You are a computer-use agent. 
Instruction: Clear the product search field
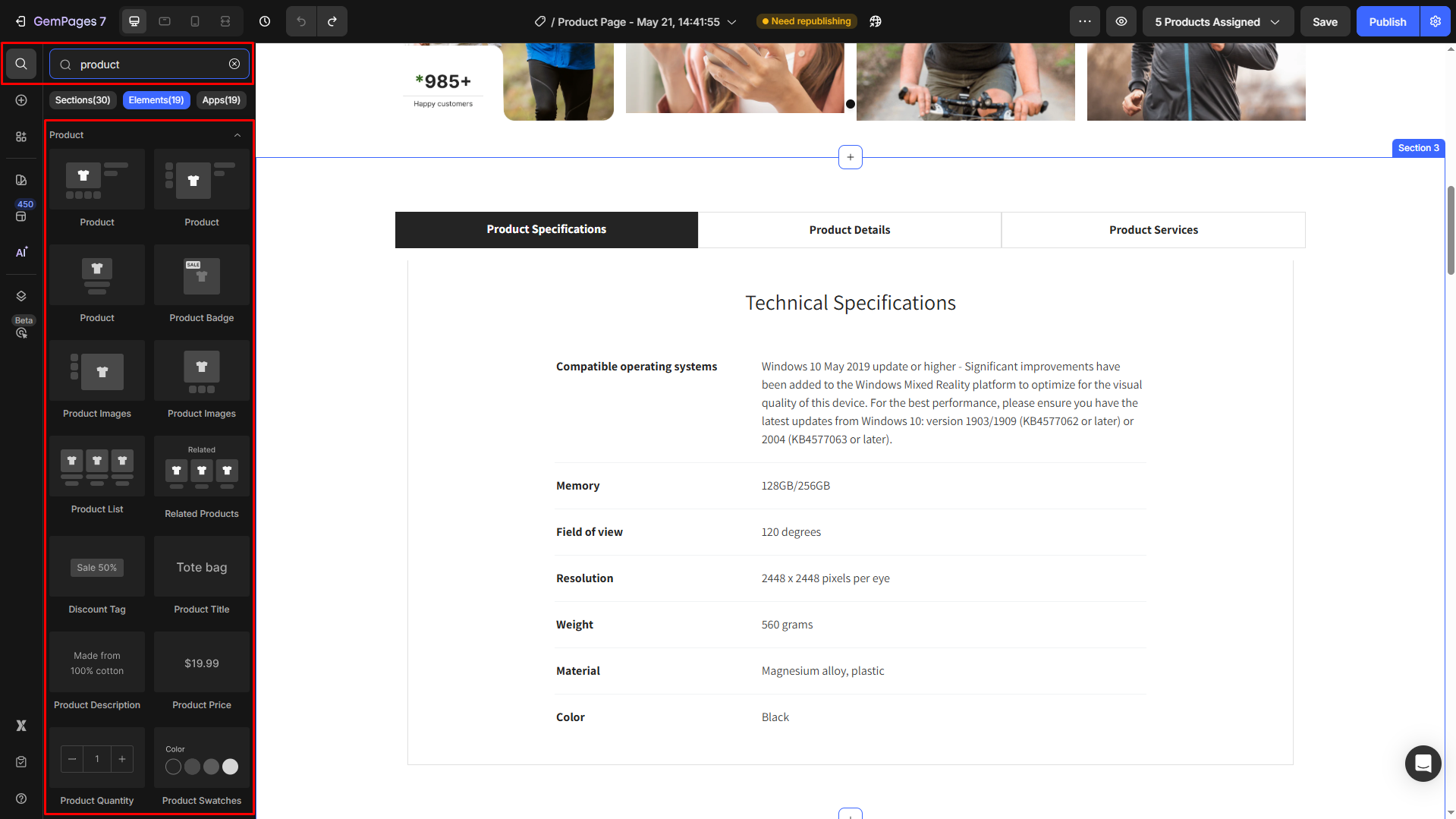pos(234,64)
